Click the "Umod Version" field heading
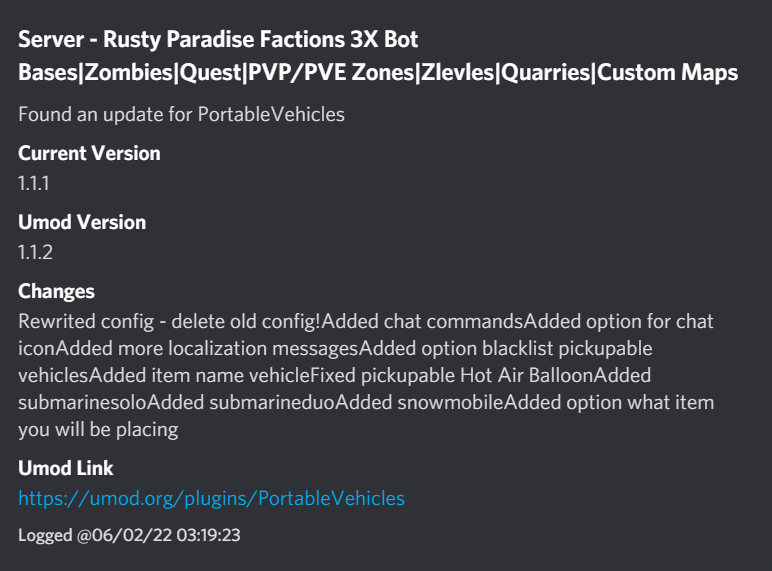This screenshot has height=571, width=772. pos(82,222)
